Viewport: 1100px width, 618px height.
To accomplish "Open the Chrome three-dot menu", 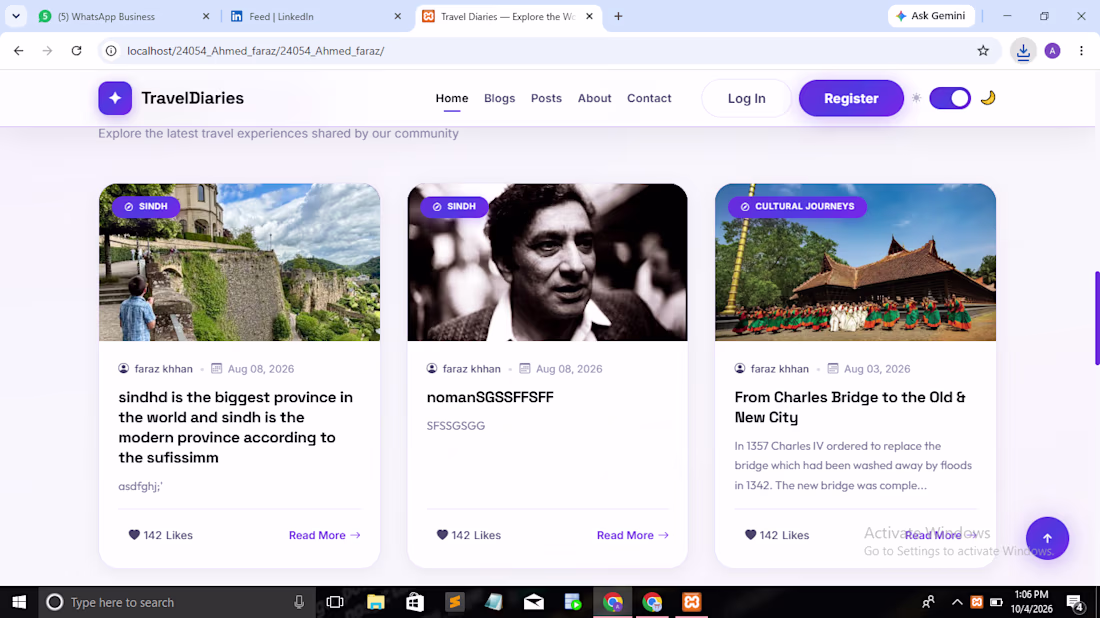I will coord(1081,51).
